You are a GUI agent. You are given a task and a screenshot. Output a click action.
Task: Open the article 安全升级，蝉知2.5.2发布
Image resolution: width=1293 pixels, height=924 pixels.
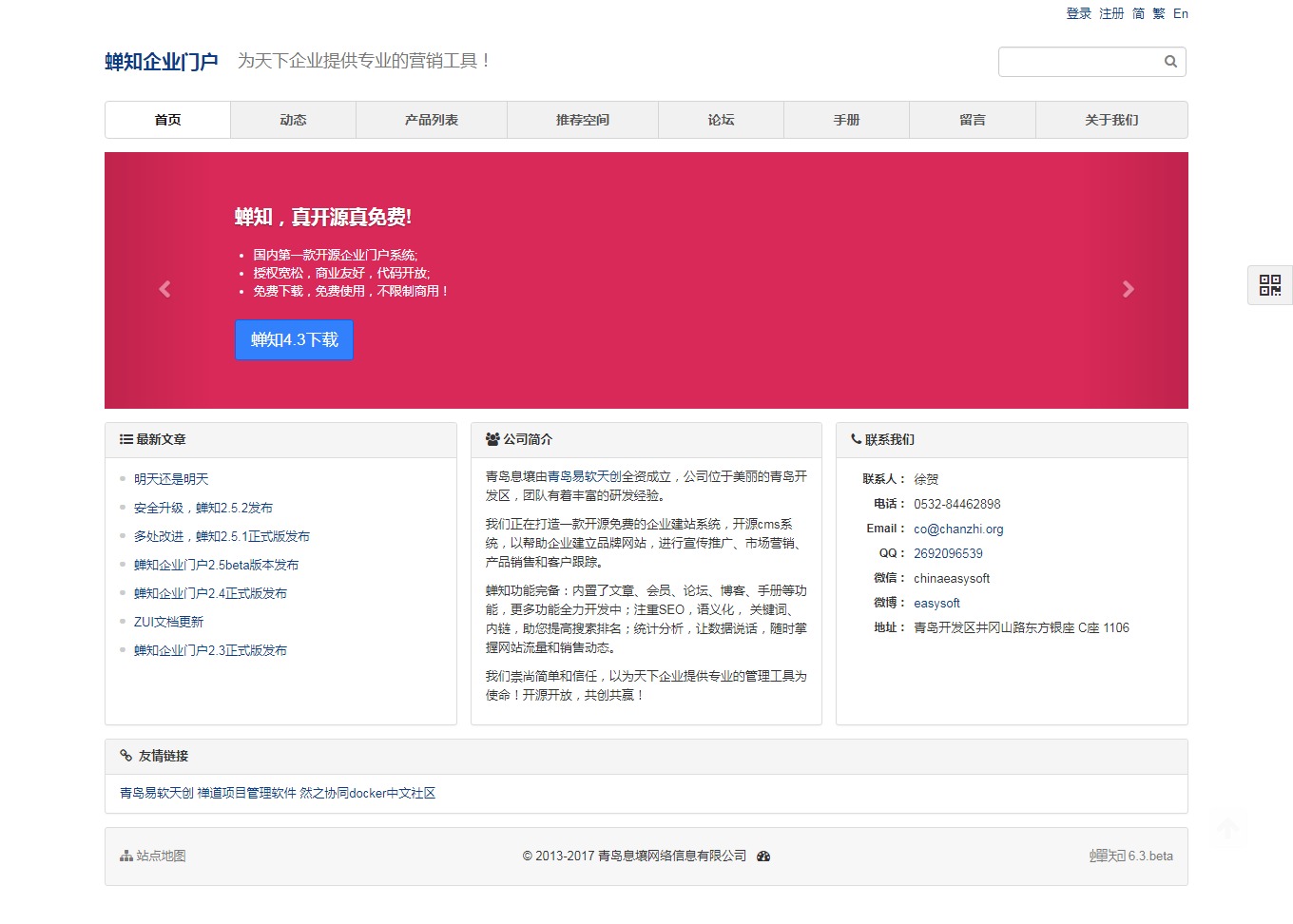(x=203, y=507)
